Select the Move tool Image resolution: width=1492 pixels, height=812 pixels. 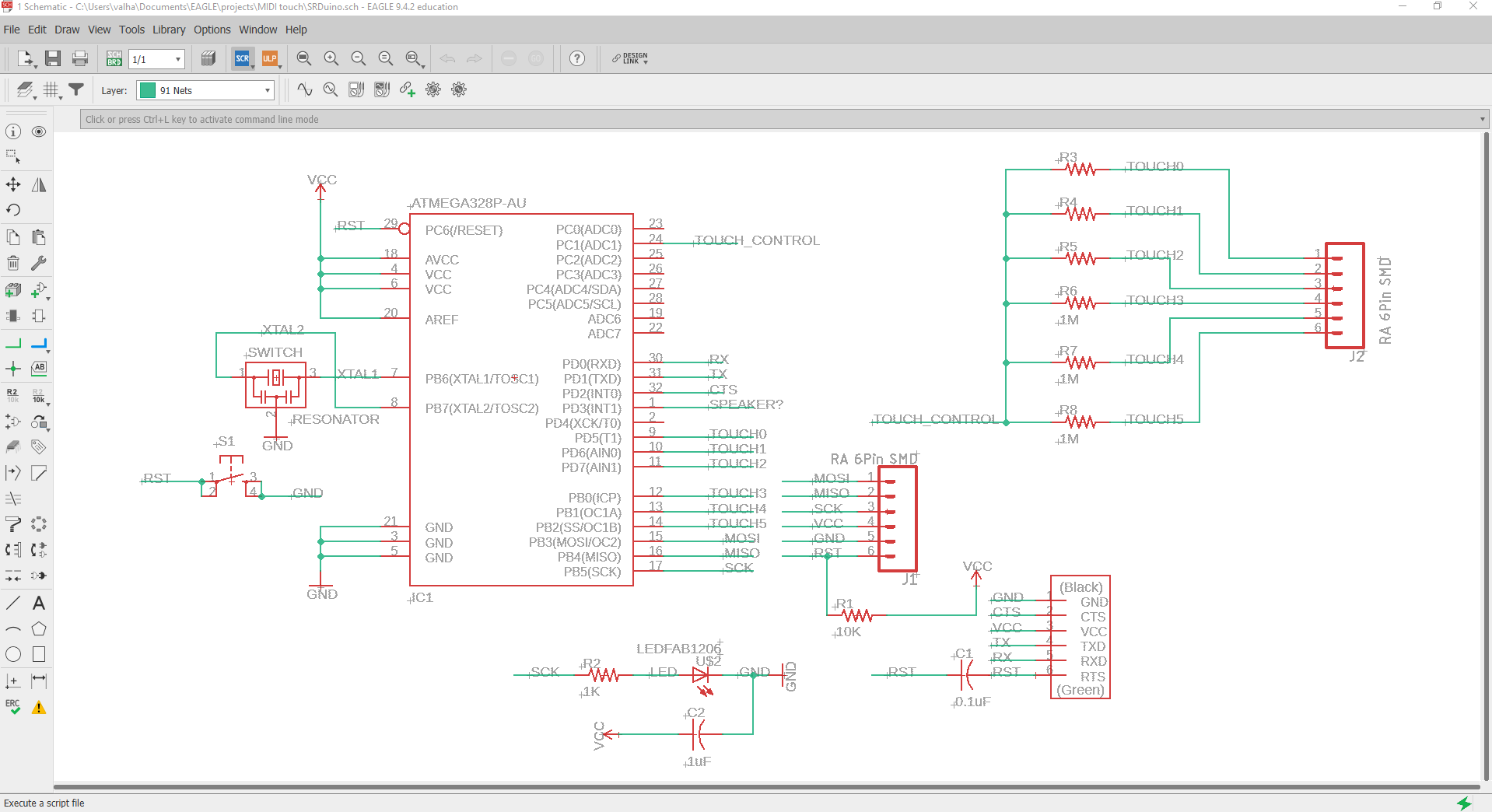click(13, 184)
